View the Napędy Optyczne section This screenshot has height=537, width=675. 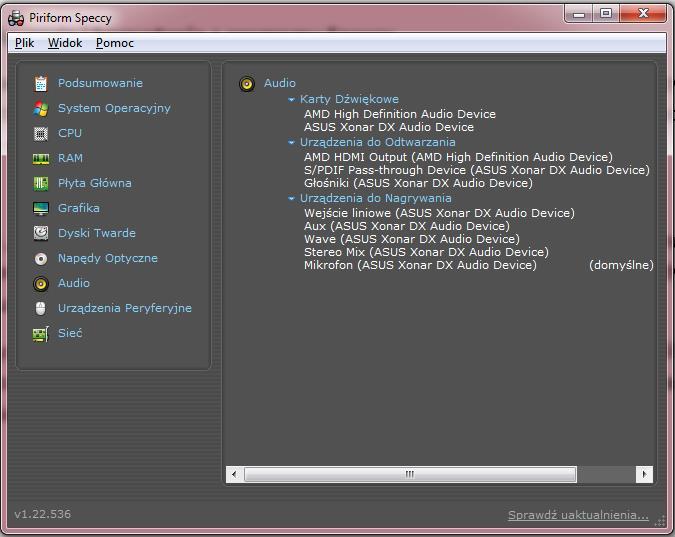108,258
